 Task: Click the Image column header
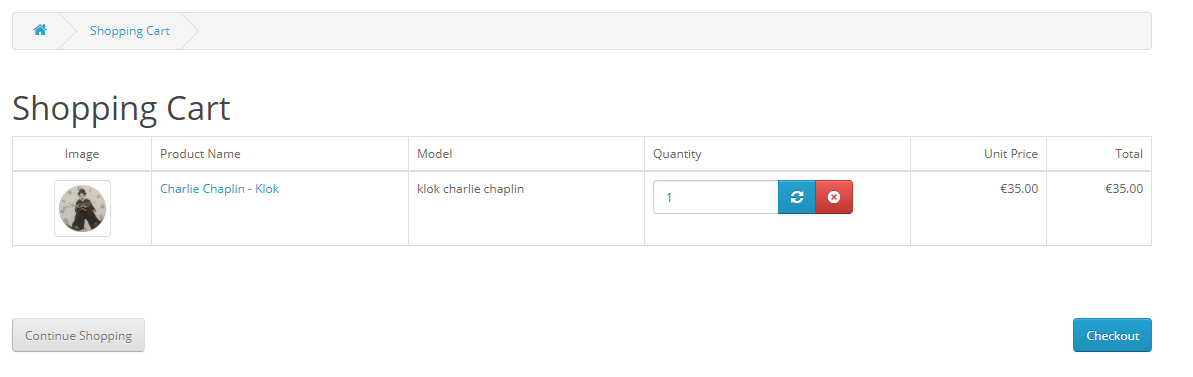(x=82, y=154)
